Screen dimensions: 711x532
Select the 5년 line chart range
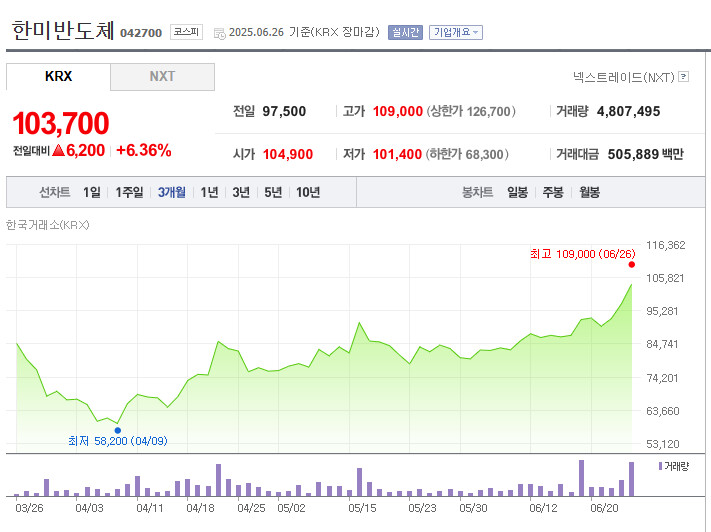pyautogui.click(x=273, y=192)
